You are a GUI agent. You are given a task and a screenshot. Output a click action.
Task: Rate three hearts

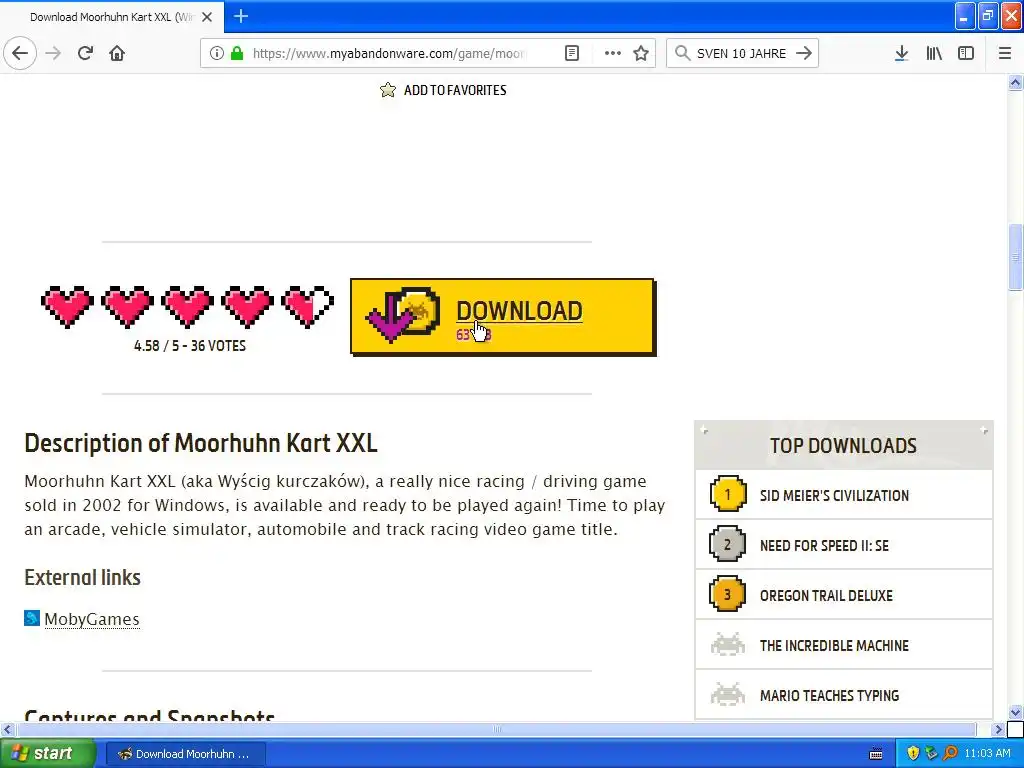187,306
